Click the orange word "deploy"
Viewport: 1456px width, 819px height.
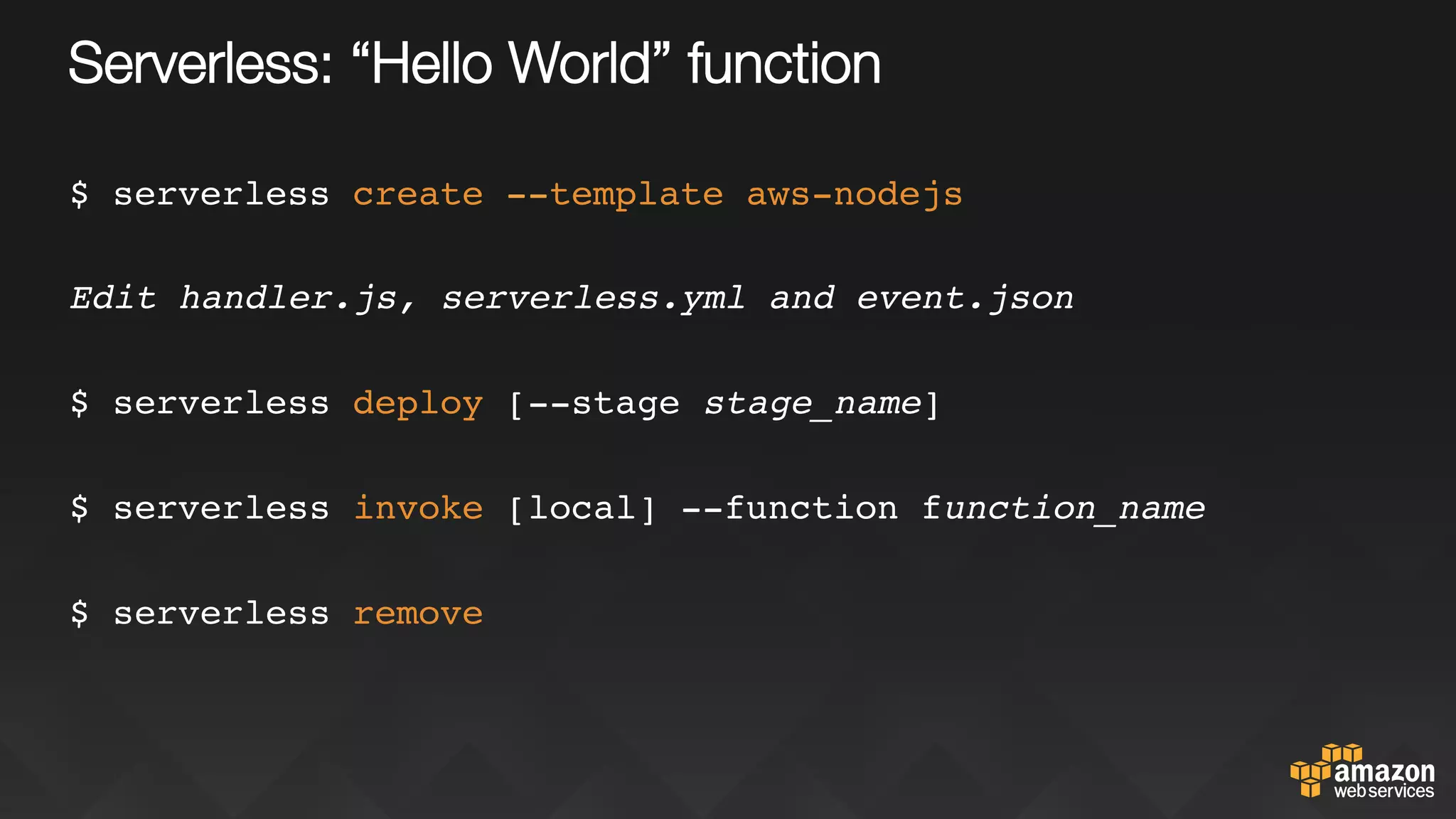(x=418, y=404)
